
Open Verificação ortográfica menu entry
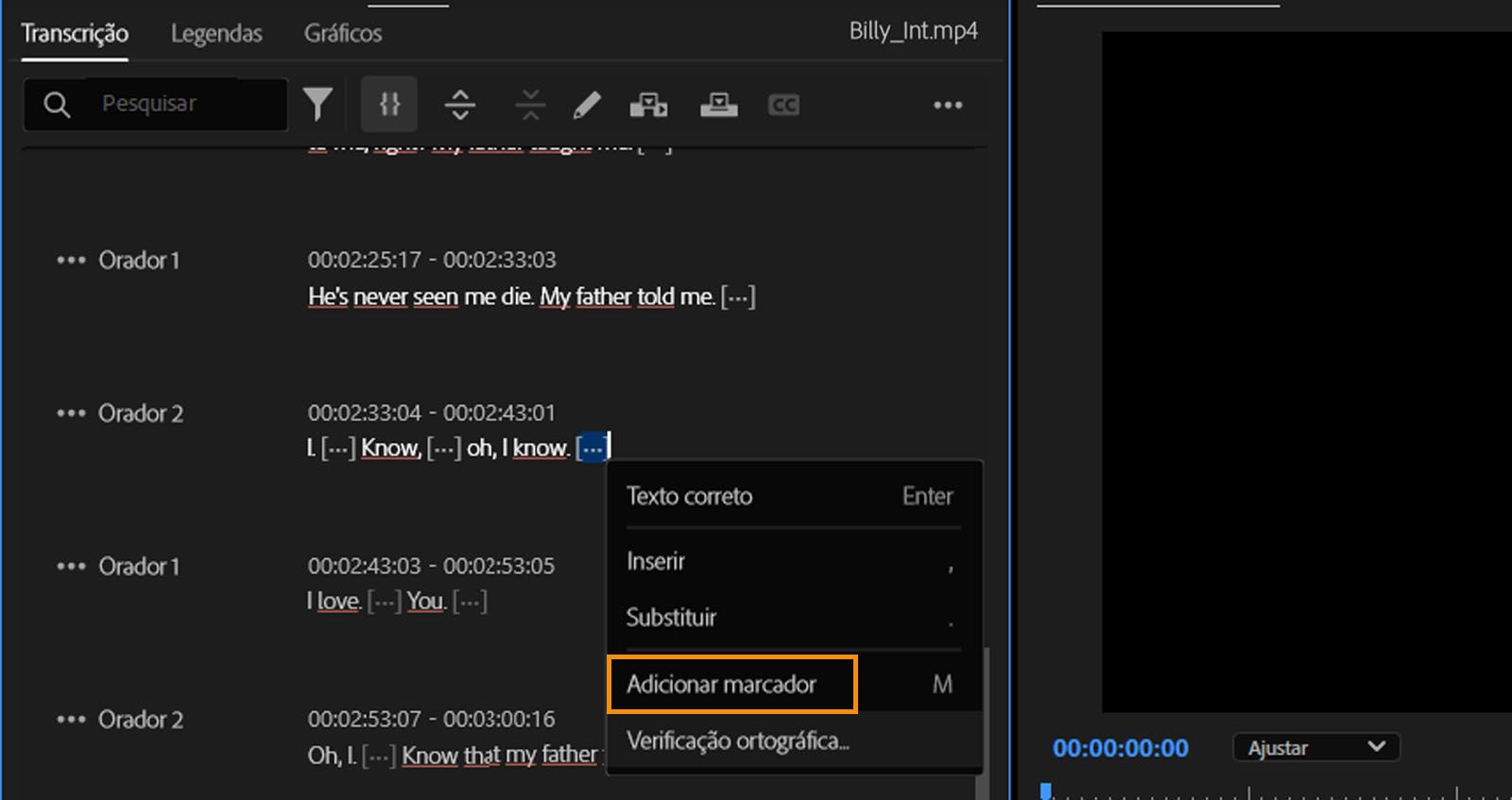(x=794, y=740)
